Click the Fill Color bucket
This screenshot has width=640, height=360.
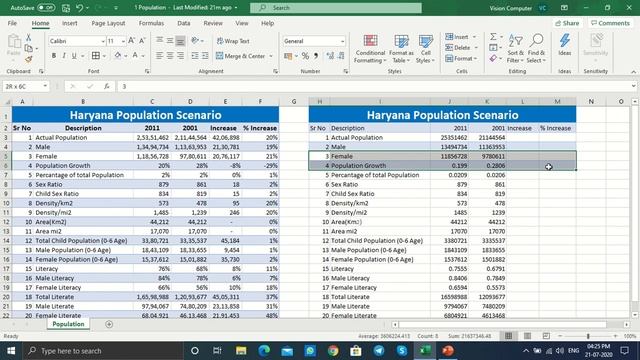click(118, 56)
